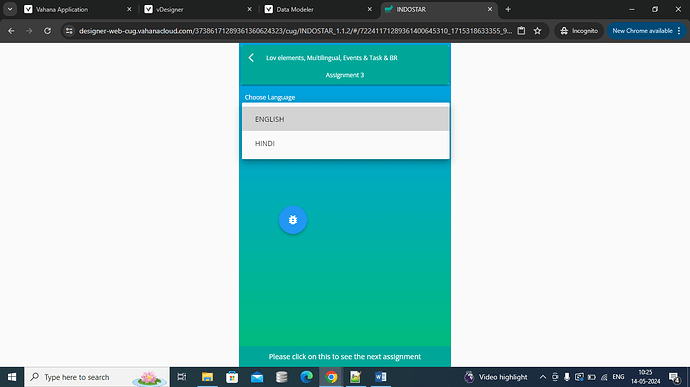690x387 pixels.
Task: Navigate back in the browser
Action: tap(11, 31)
